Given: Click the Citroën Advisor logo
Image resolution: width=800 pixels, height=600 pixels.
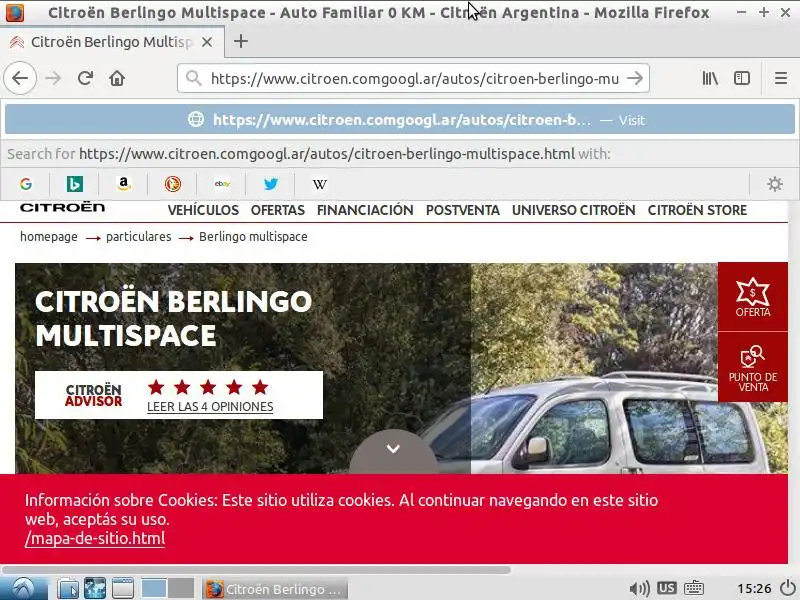Looking at the screenshot, I should click(94, 395).
